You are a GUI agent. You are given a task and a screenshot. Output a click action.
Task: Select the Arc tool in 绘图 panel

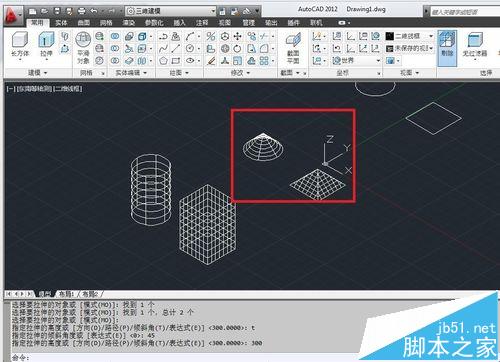point(190,36)
